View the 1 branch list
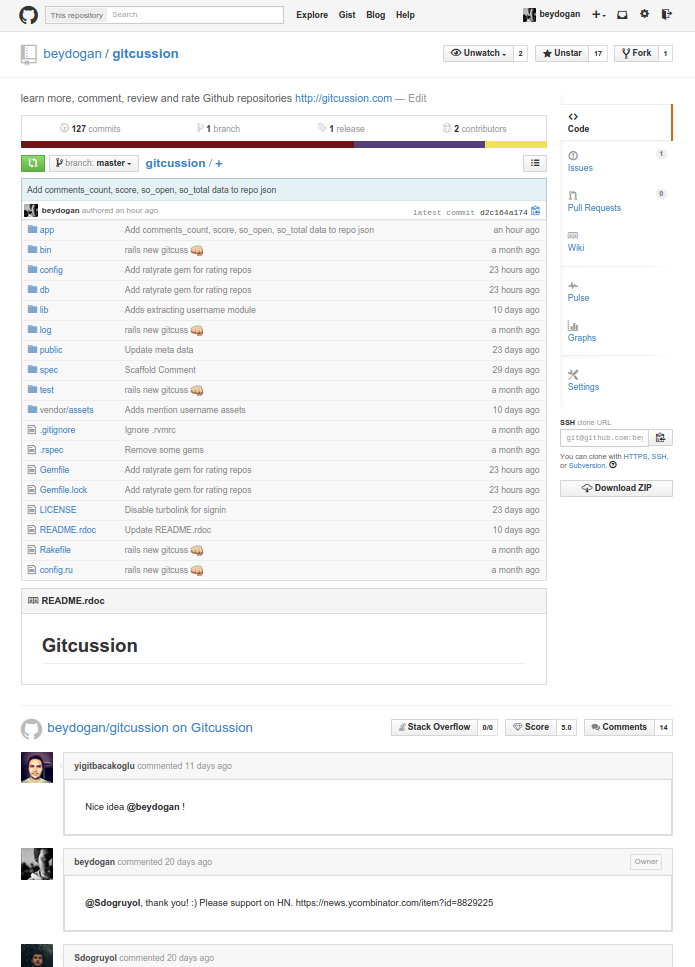Screen dimensions: 695x967 (x=218, y=128)
